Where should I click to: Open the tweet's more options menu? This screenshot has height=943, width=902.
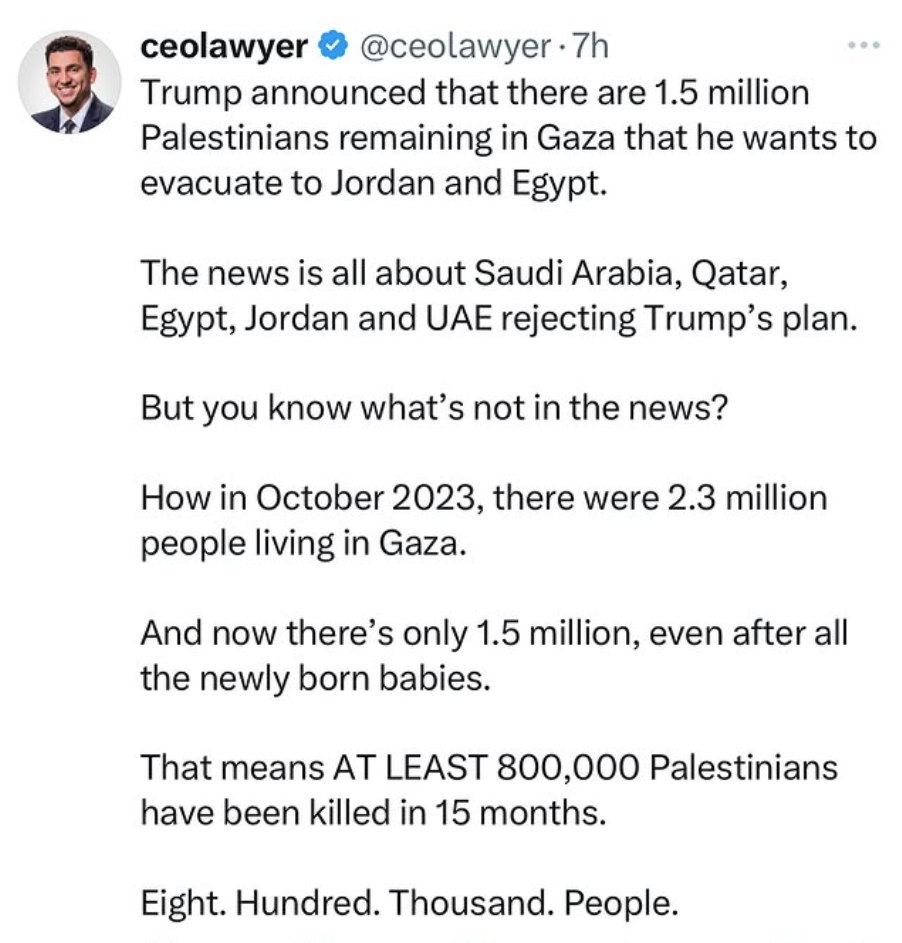[862, 46]
